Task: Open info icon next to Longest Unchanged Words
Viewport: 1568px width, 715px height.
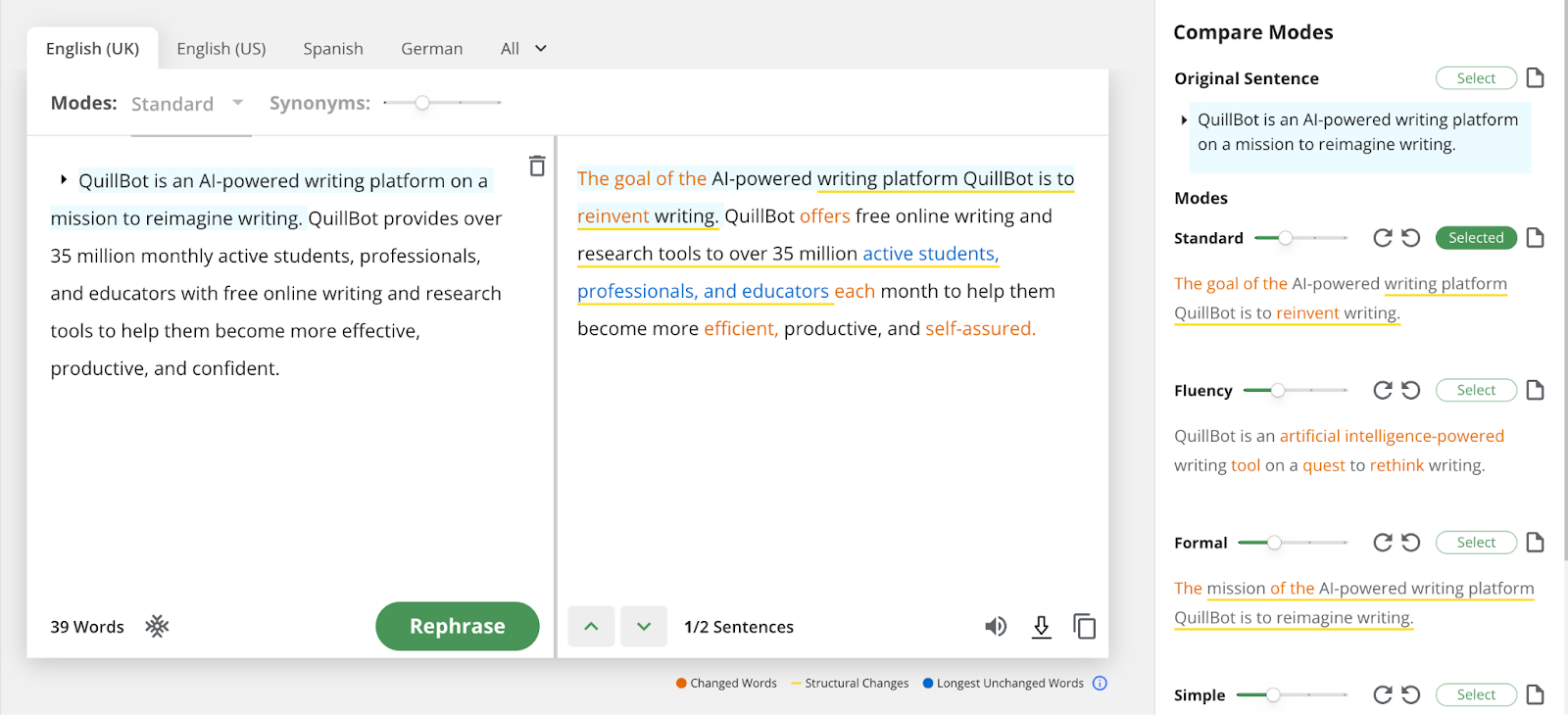Action: pyautogui.click(x=1100, y=683)
